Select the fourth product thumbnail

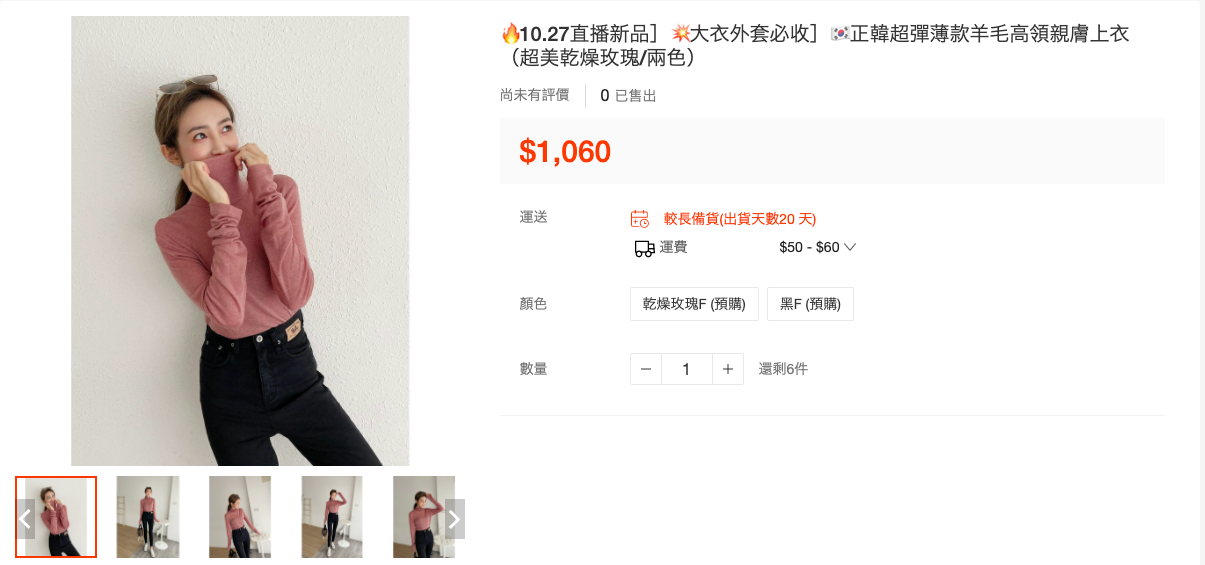pos(332,517)
